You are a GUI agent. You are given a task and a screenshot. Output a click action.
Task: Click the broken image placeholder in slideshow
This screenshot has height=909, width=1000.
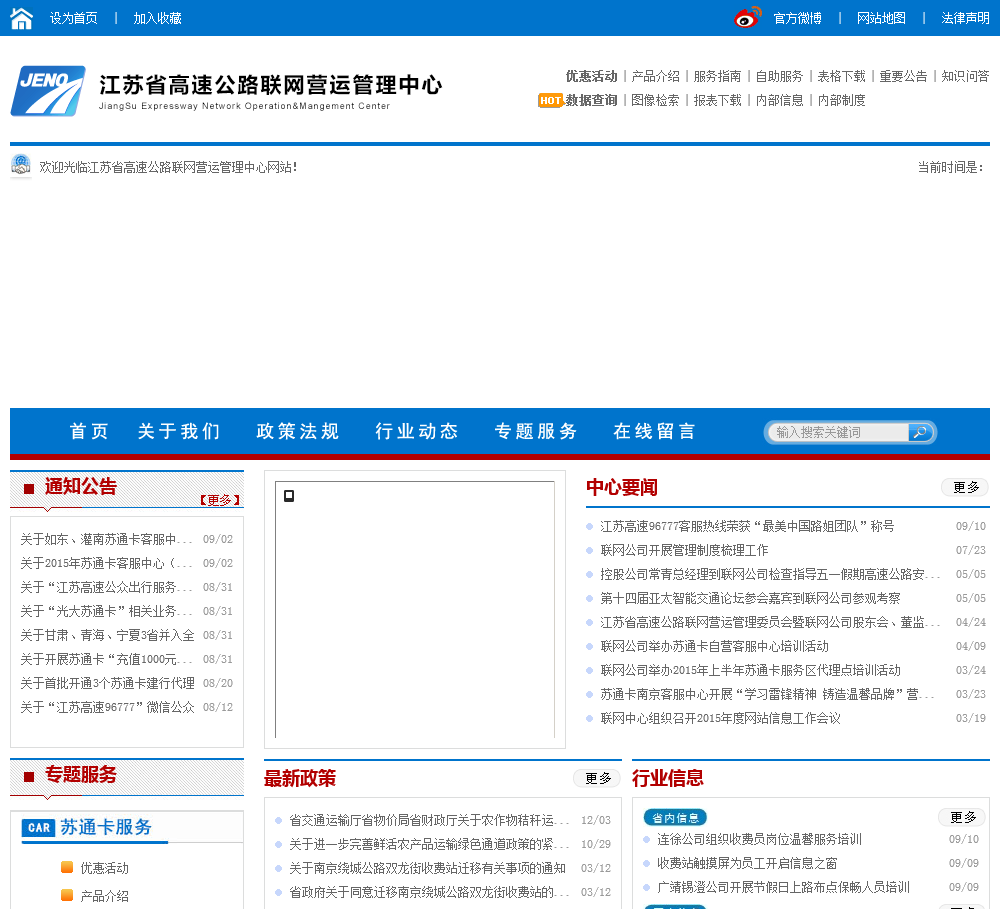(289, 496)
